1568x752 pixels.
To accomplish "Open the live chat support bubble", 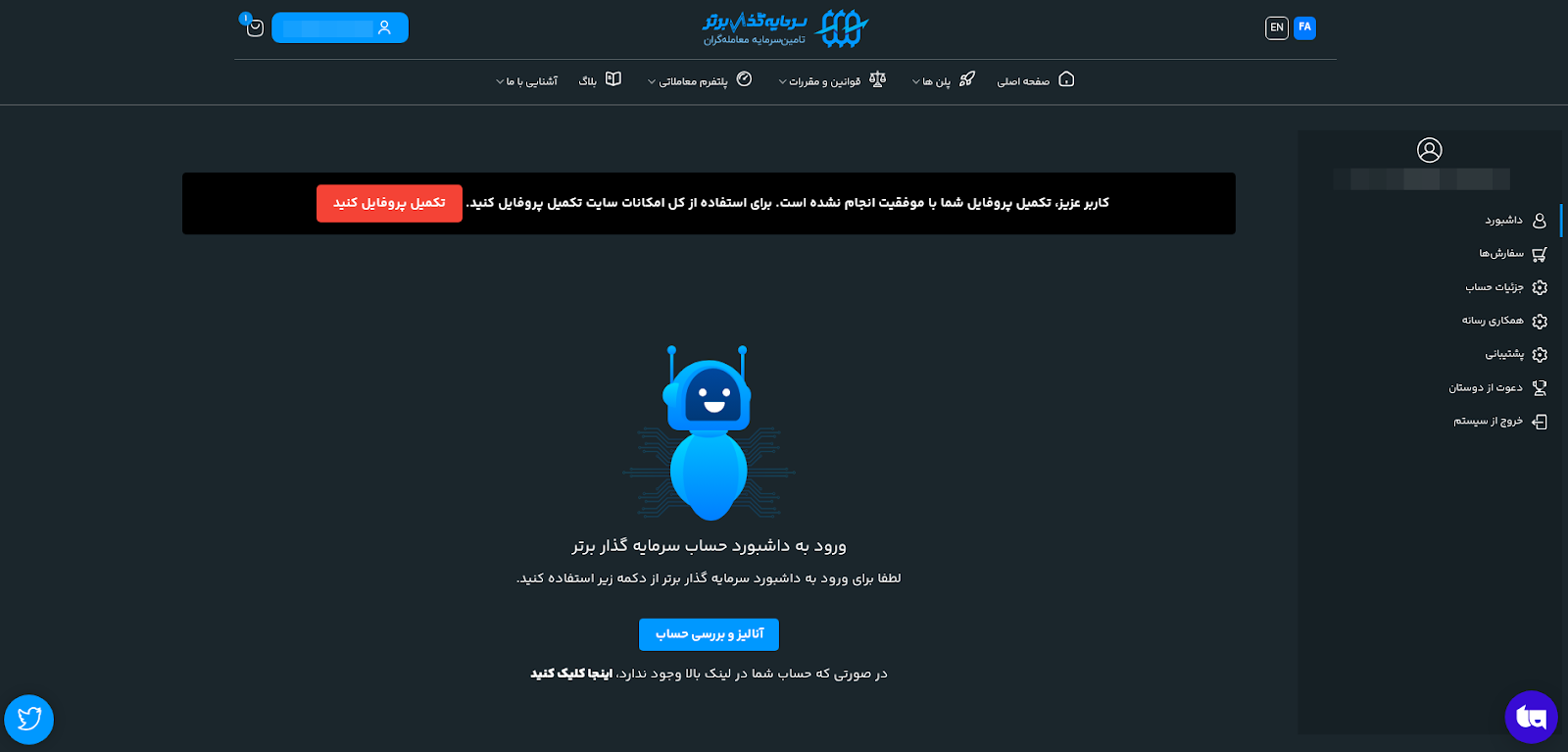I will coord(1531,717).
